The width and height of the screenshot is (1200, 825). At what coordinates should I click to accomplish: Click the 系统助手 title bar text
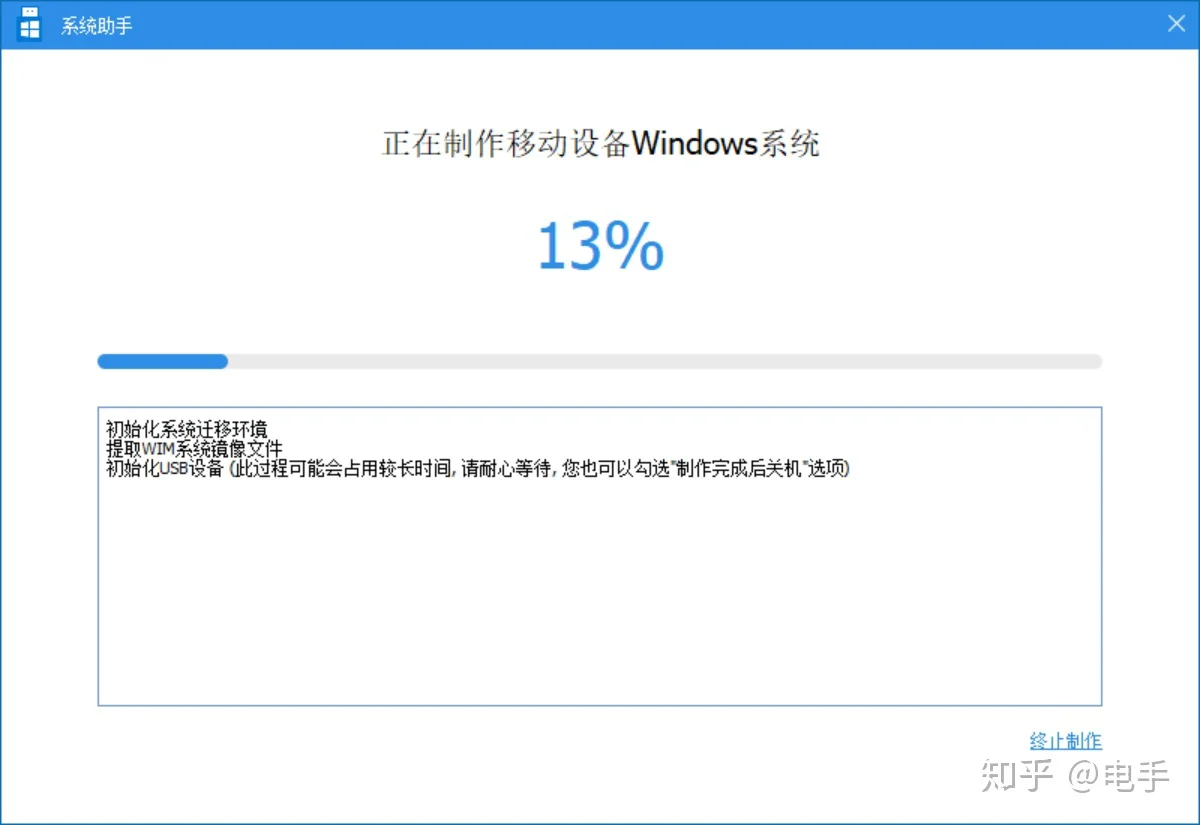coord(97,25)
